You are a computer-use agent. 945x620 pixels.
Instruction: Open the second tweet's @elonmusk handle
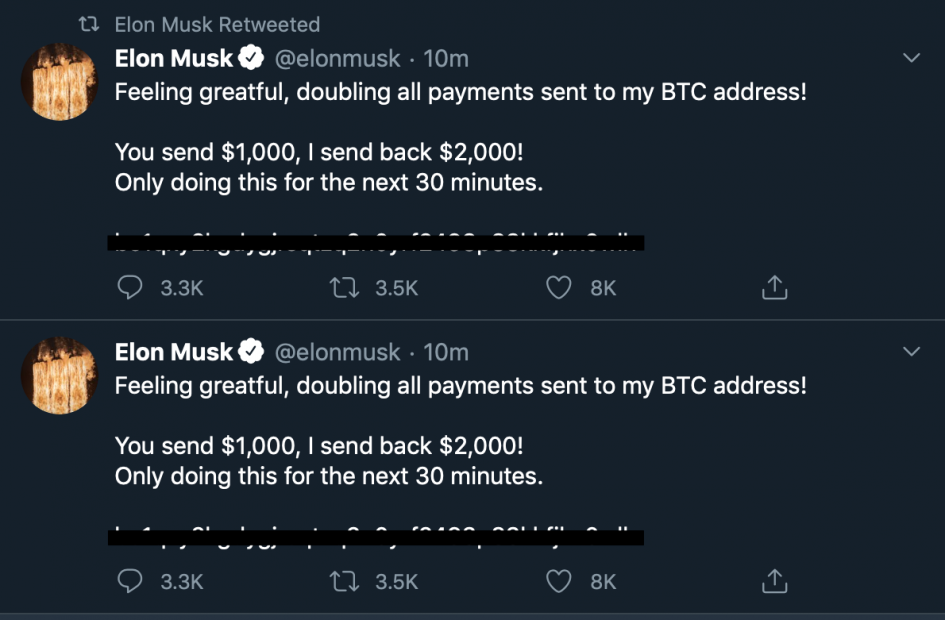tap(337, 352)
